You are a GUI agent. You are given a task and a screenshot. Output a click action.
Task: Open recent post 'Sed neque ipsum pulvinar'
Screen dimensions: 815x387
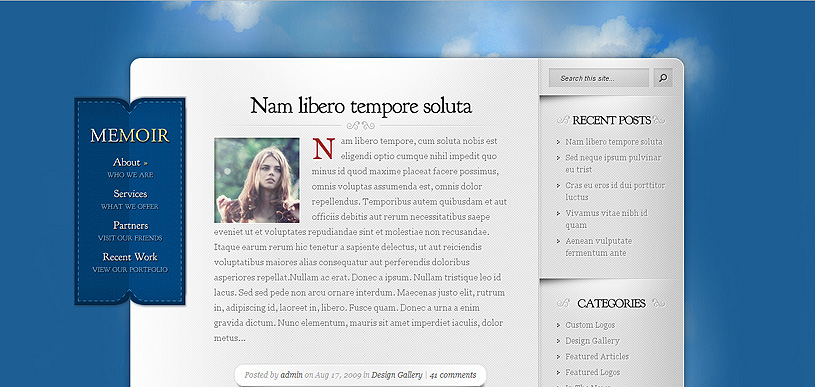(613, 164)
